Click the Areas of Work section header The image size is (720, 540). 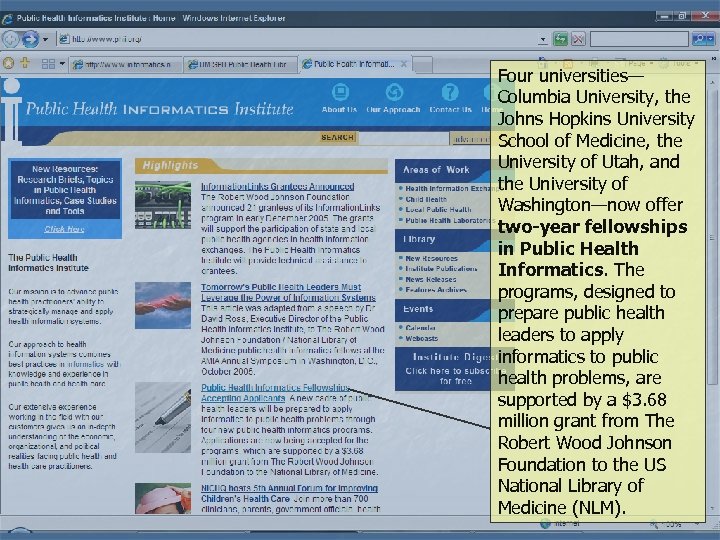click(x=443, y=170)
